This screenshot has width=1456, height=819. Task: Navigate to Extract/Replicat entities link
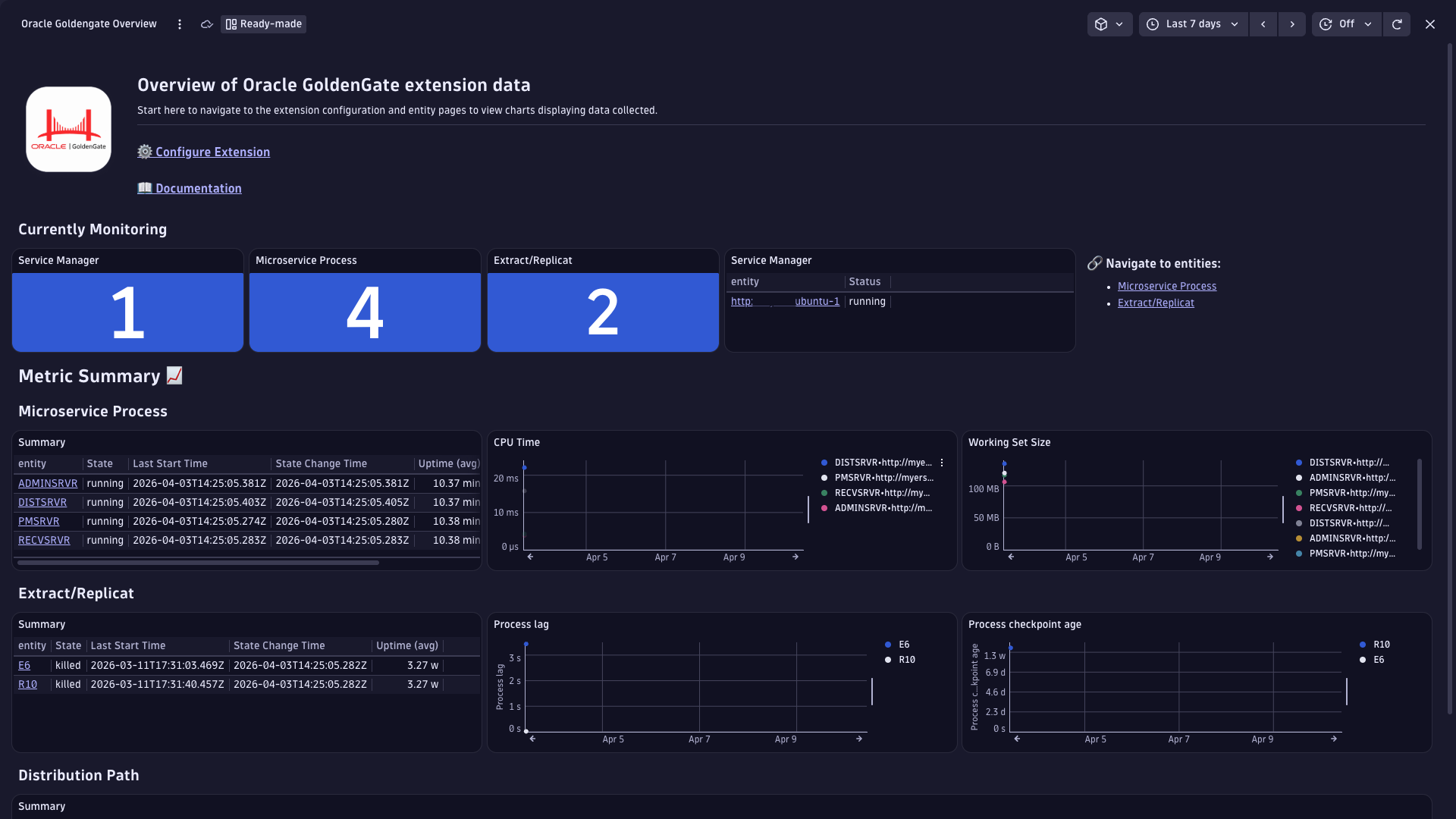click(1156, 303)
